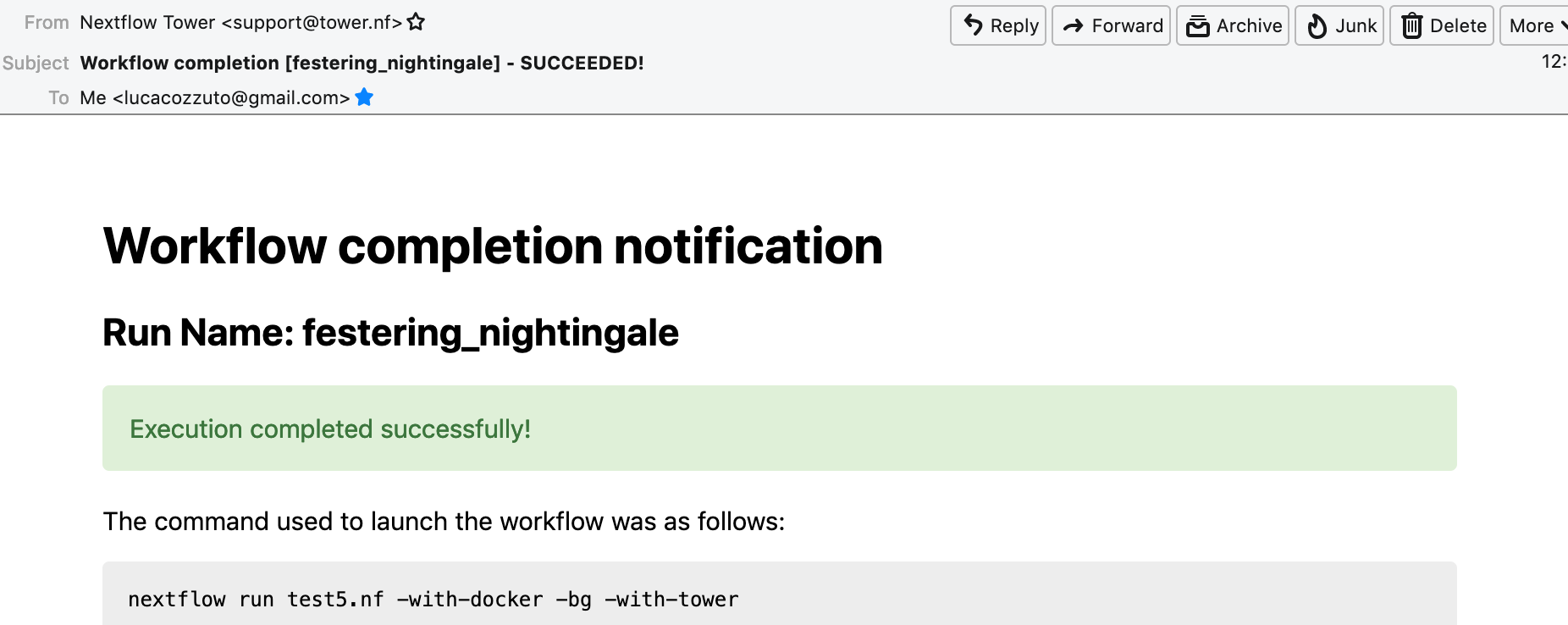Click the Execution completed successfully banner
Image resolution: width=1568 pixels, height=625 pixels.
click(779, 429)
